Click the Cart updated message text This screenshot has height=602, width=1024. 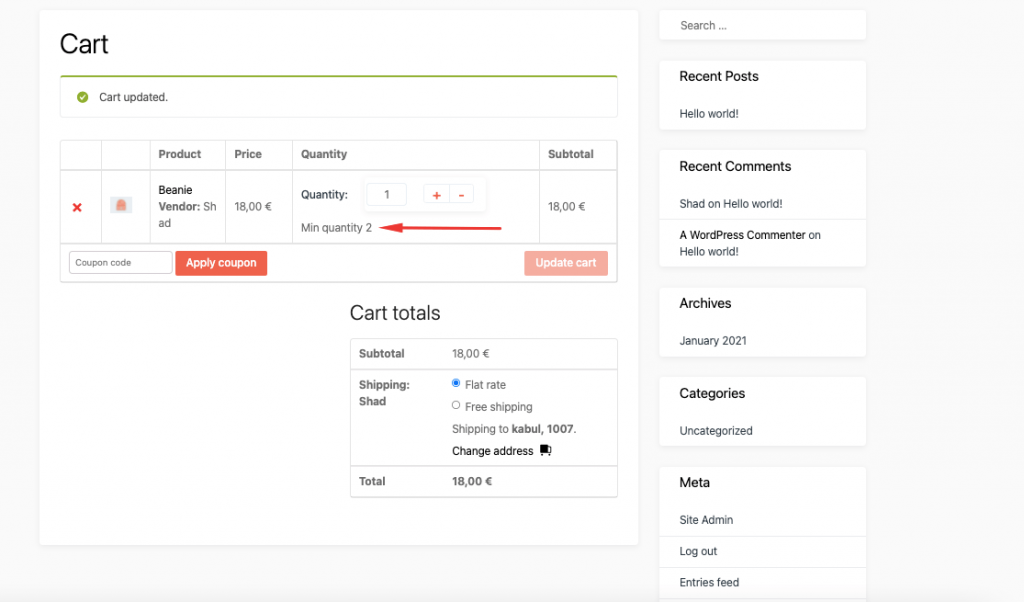click(x=133, y=97)
